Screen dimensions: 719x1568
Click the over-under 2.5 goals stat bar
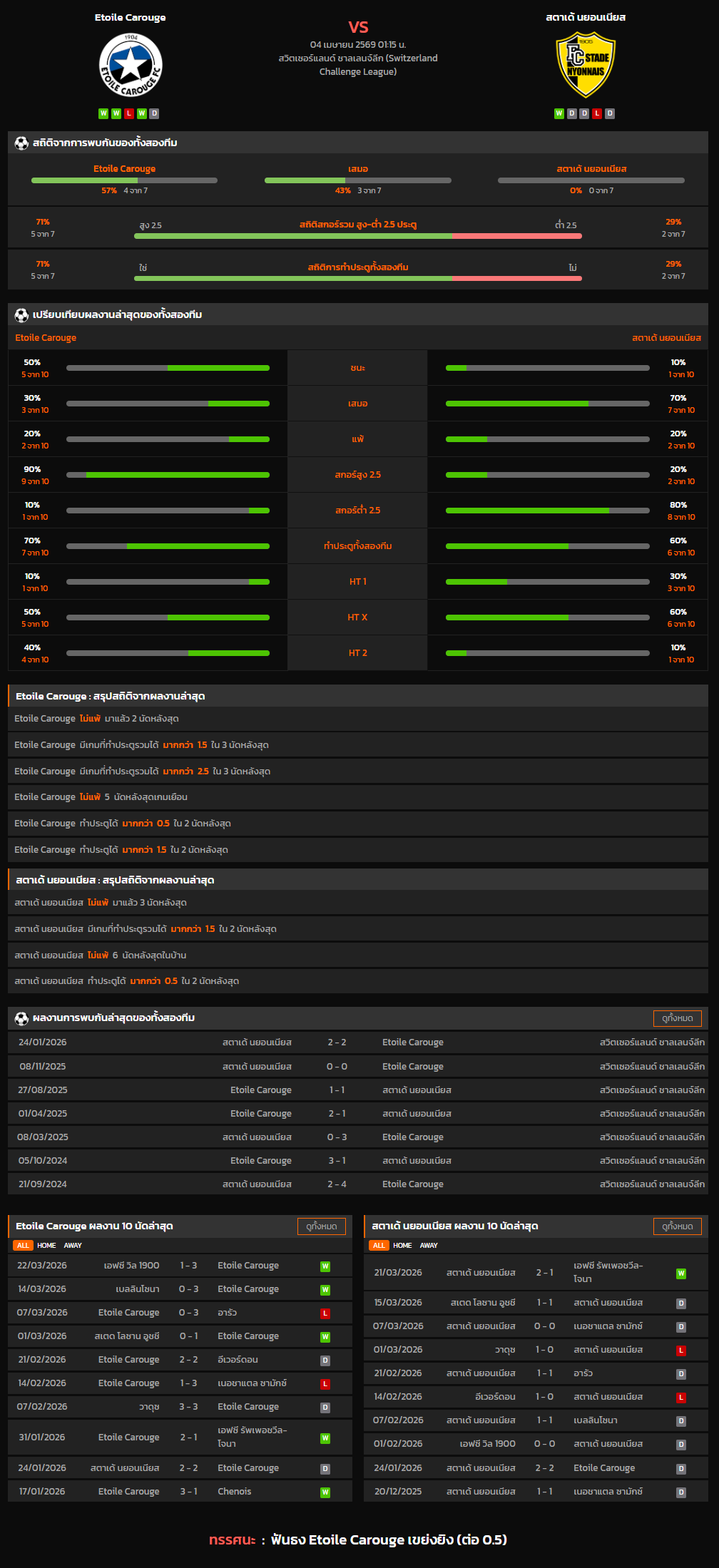pos(357,236)
